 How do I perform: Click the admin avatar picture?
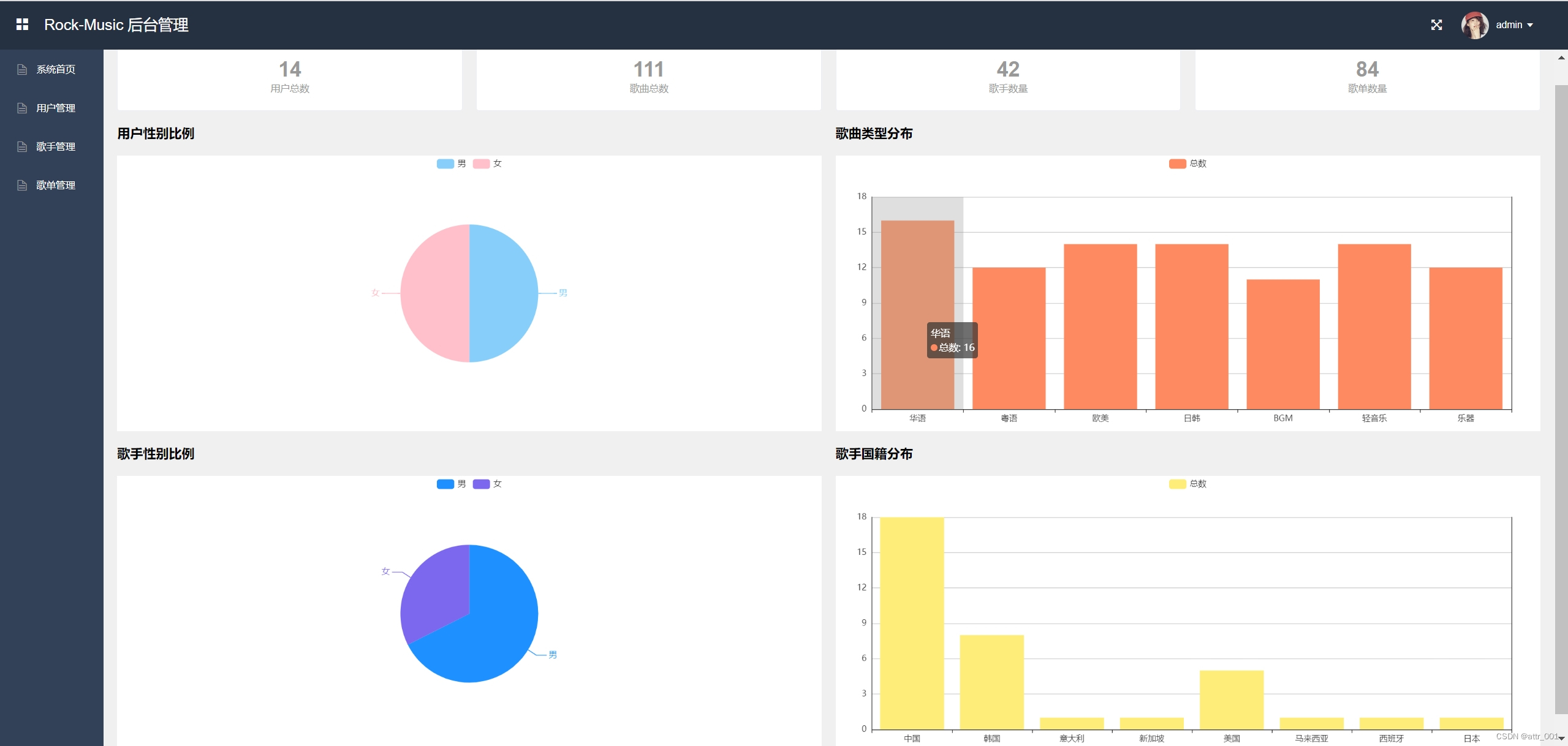point(1474,25)
